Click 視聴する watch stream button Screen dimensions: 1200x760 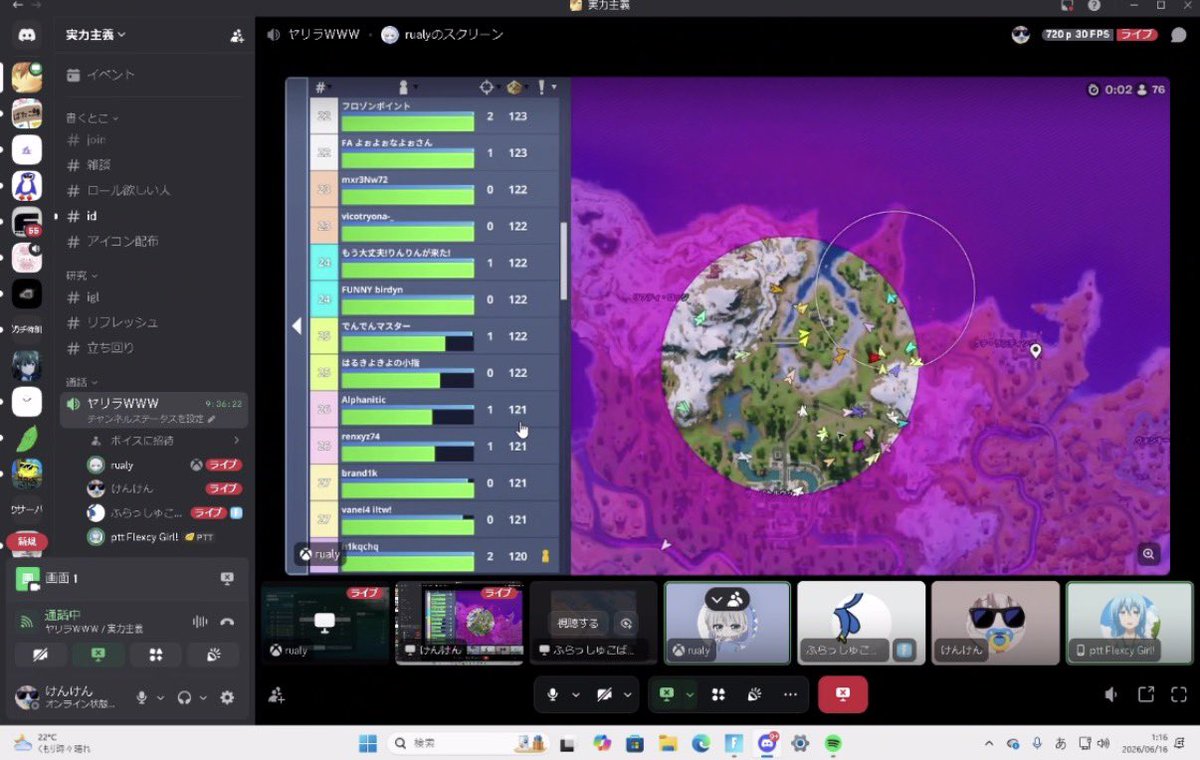point(577,623)
